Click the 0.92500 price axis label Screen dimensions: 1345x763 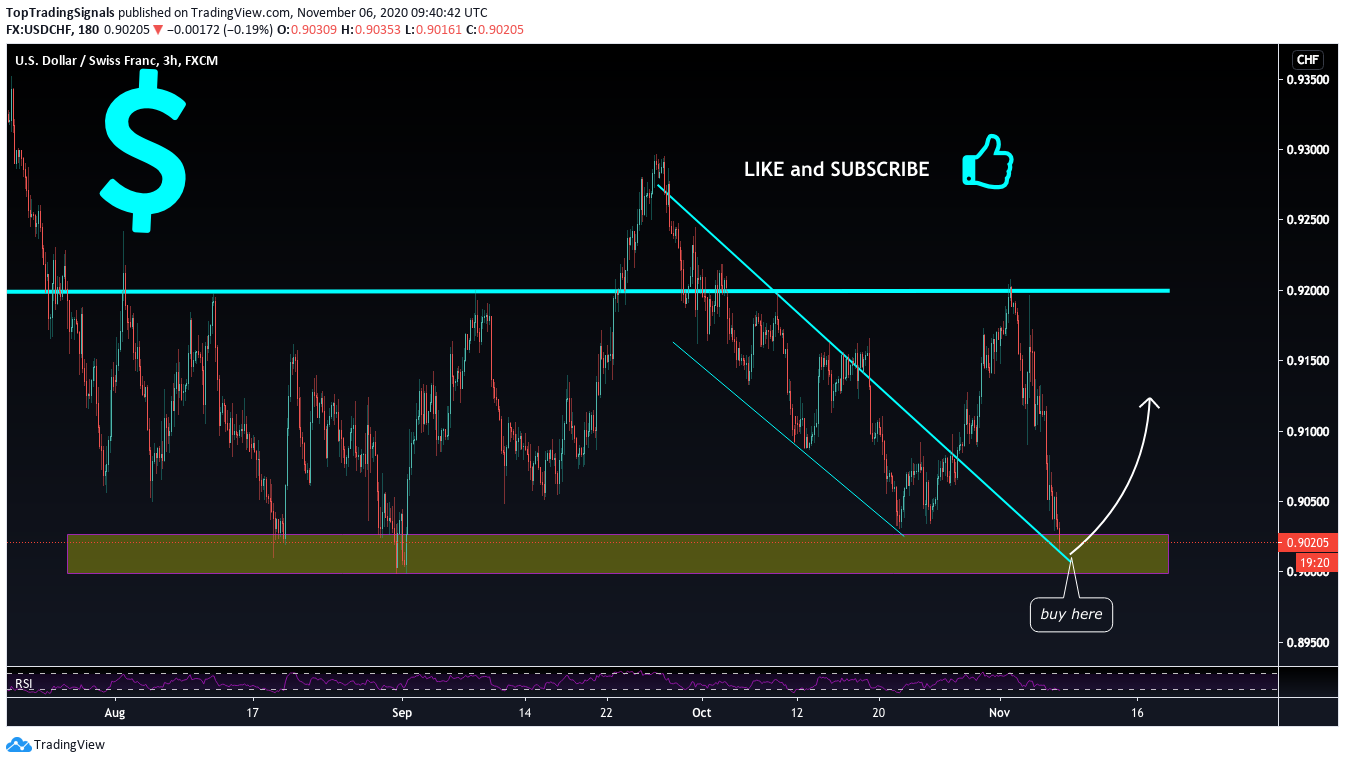[1308, 220]
